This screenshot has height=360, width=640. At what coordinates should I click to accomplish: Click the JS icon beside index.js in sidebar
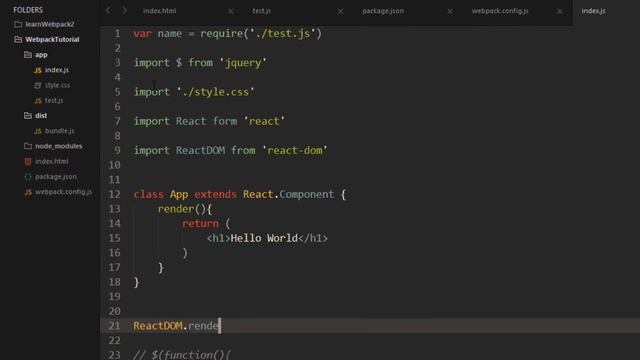point(38,70)
